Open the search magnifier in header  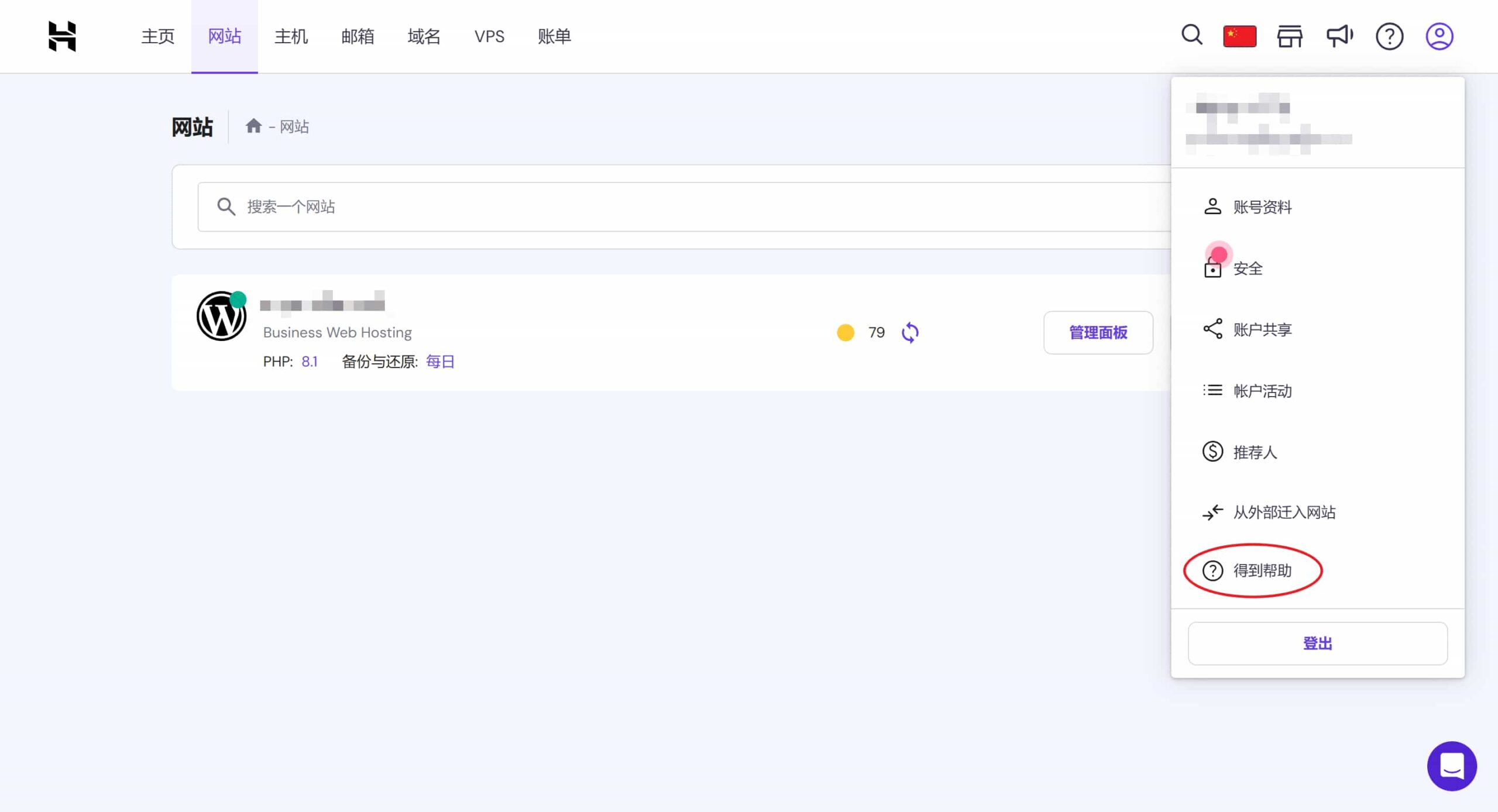click(1191, 36)
